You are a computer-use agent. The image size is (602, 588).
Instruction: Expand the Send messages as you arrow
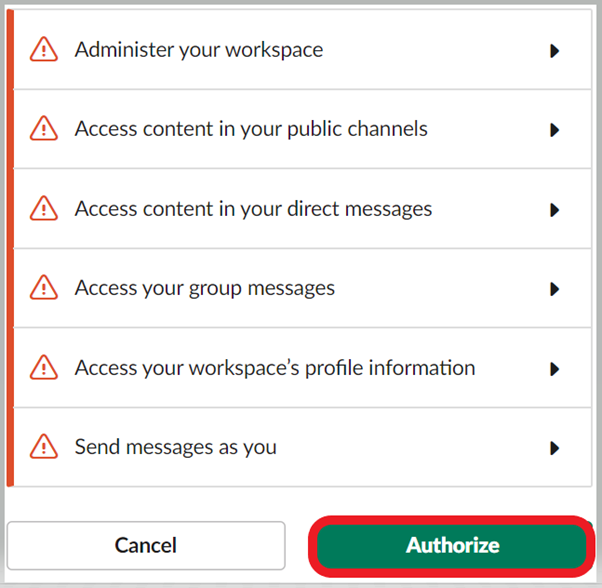pos(554,448)
